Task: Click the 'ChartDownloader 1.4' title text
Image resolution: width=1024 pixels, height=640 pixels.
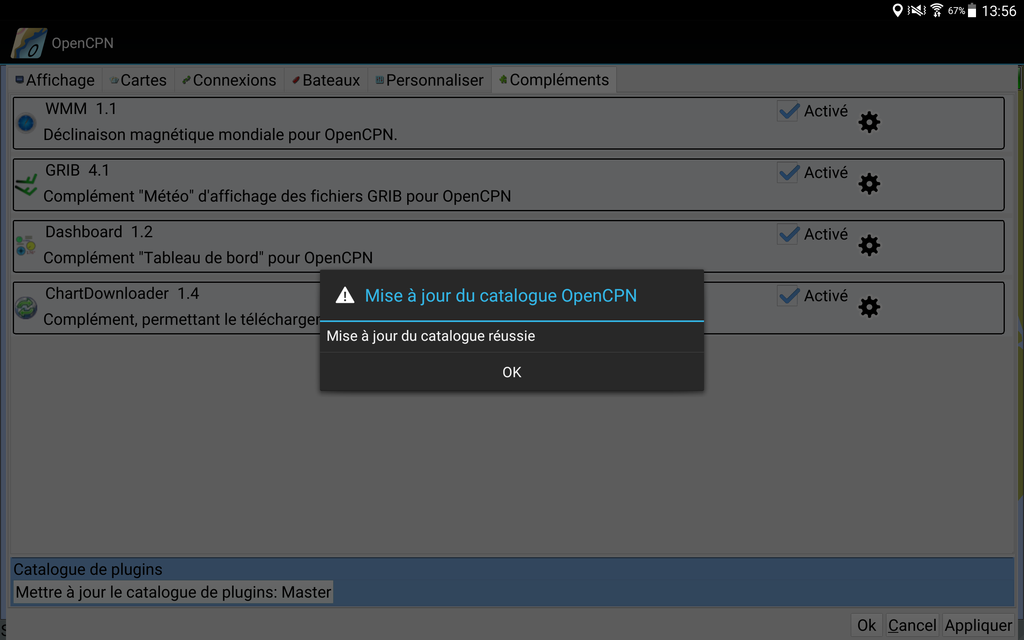Action: tap(122, 294)
